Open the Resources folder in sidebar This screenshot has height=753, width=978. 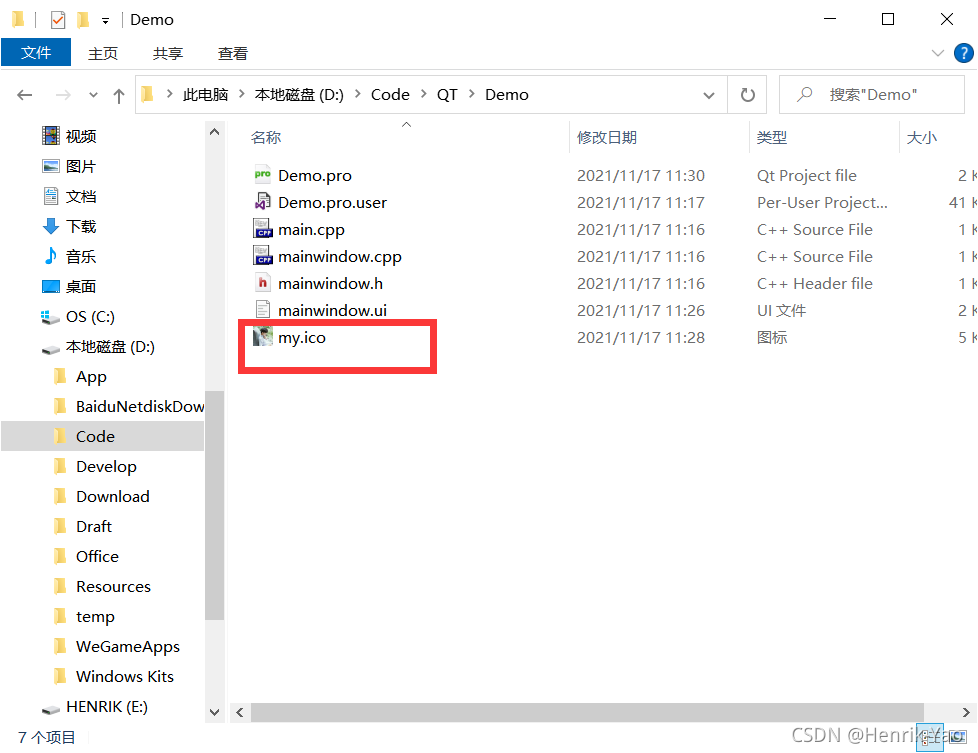pyautogui.click(x=103, y=586)
